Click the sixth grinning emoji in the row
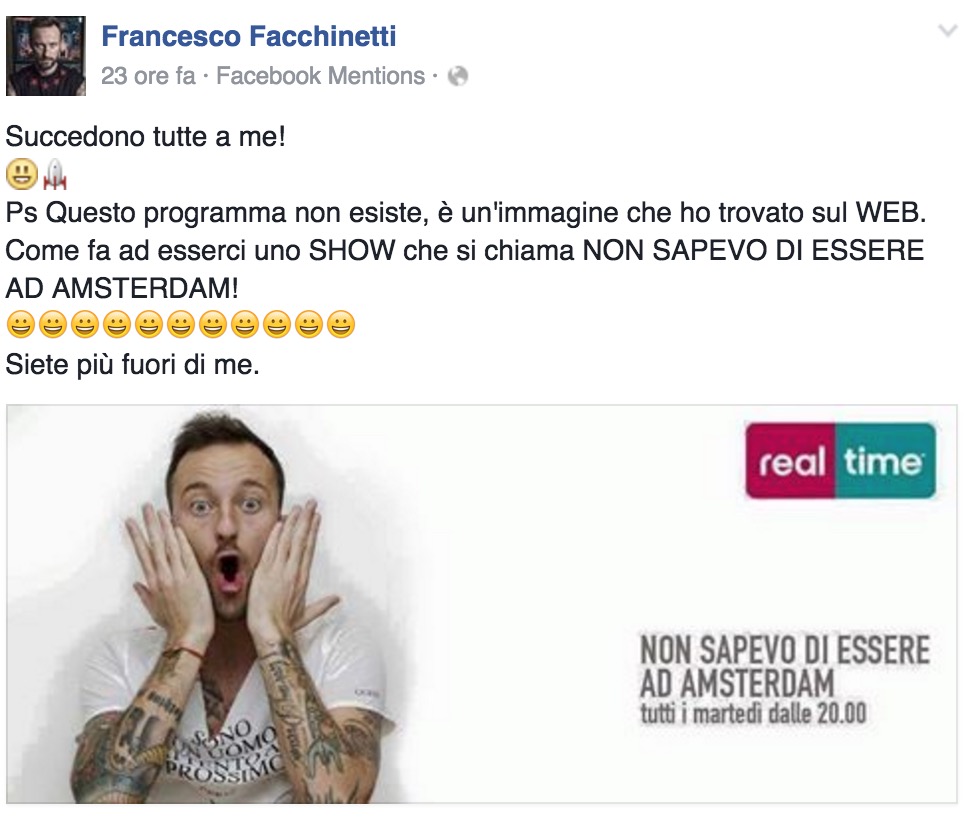This screenshot has width=970, height=822. point(181,325)
